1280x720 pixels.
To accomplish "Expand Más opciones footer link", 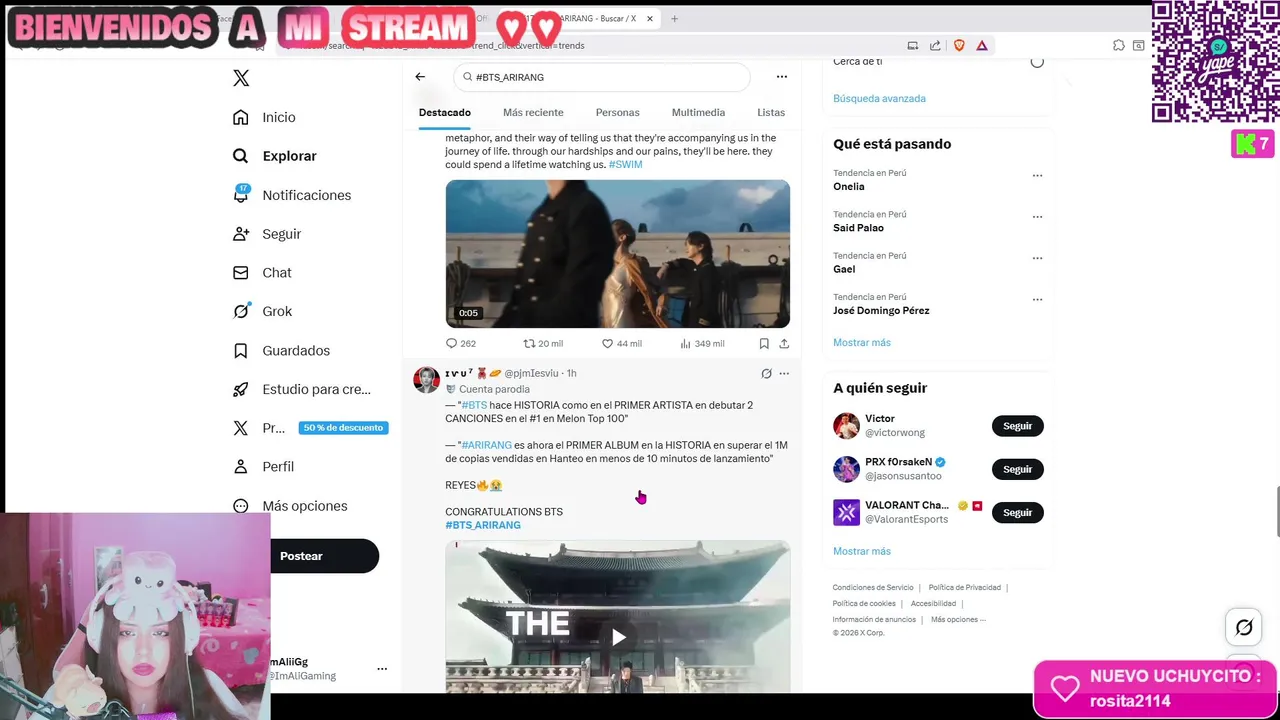I will [x=958, y=619].
